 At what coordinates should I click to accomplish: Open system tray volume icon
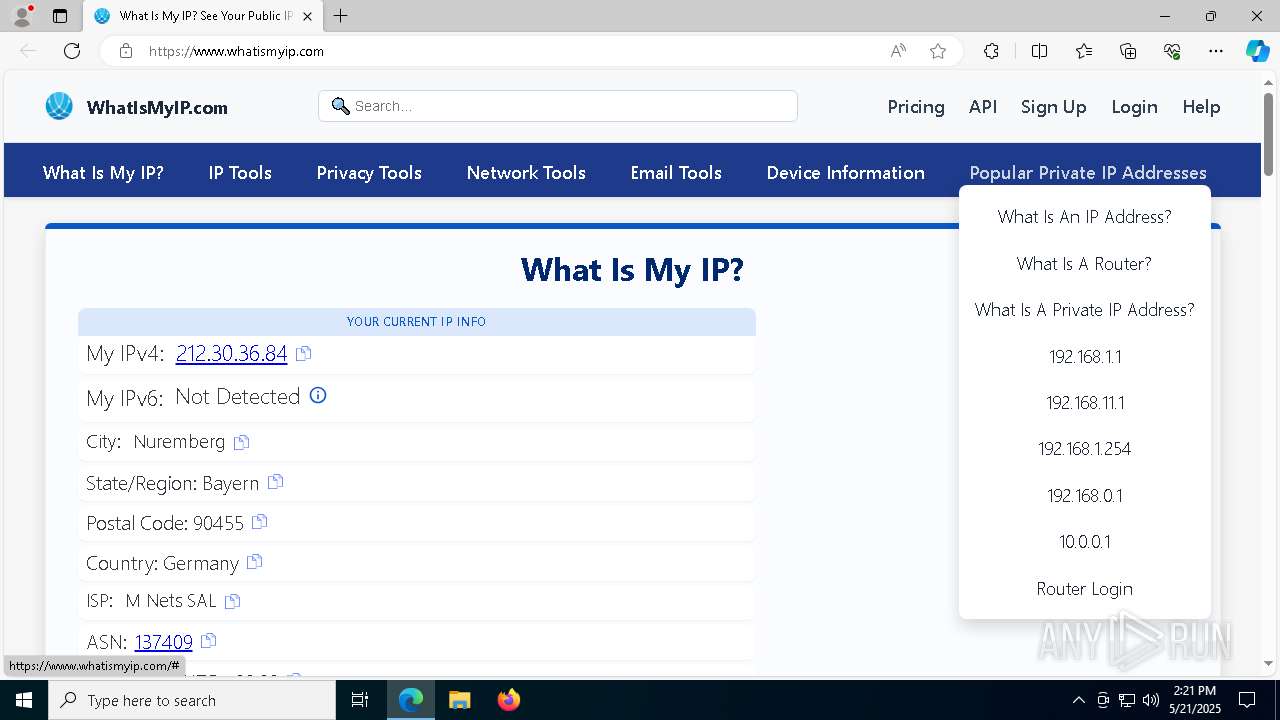pos(1150,700)
